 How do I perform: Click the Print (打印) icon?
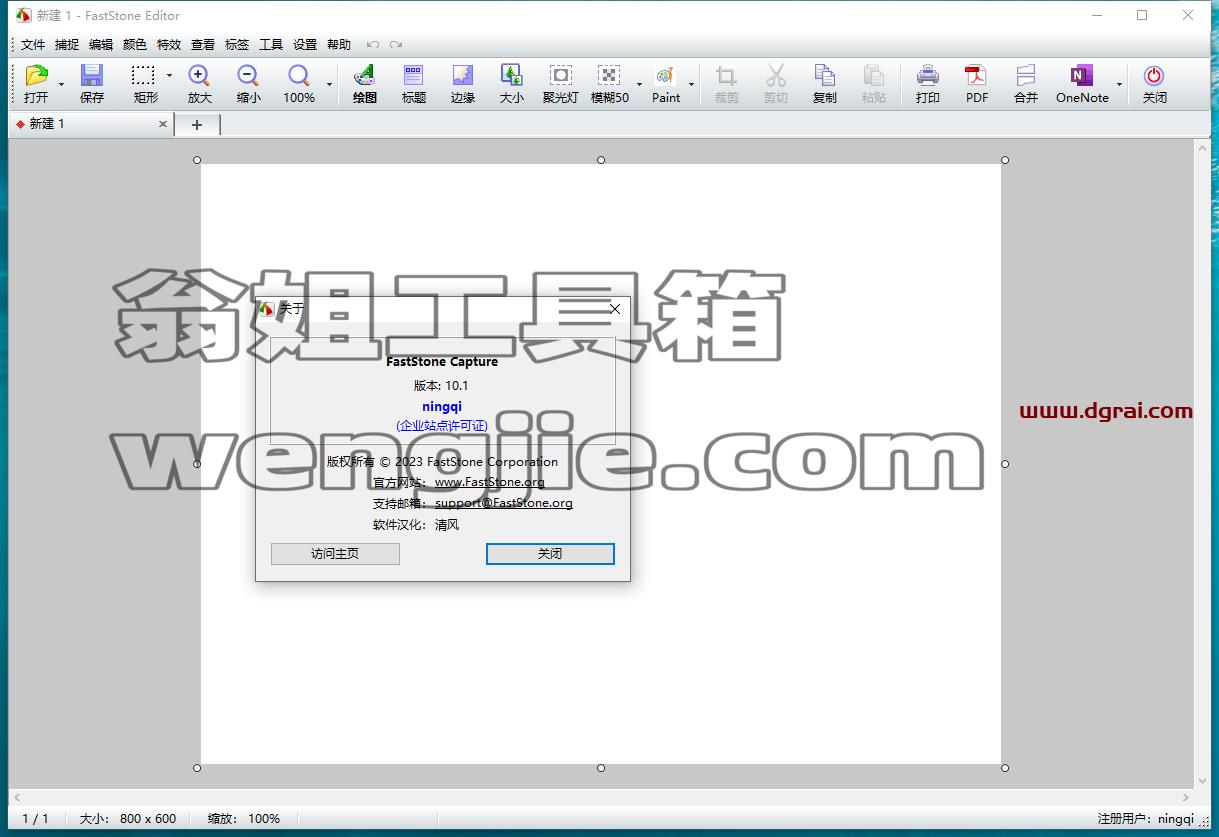pyautogui.click(x=928, y=76)
